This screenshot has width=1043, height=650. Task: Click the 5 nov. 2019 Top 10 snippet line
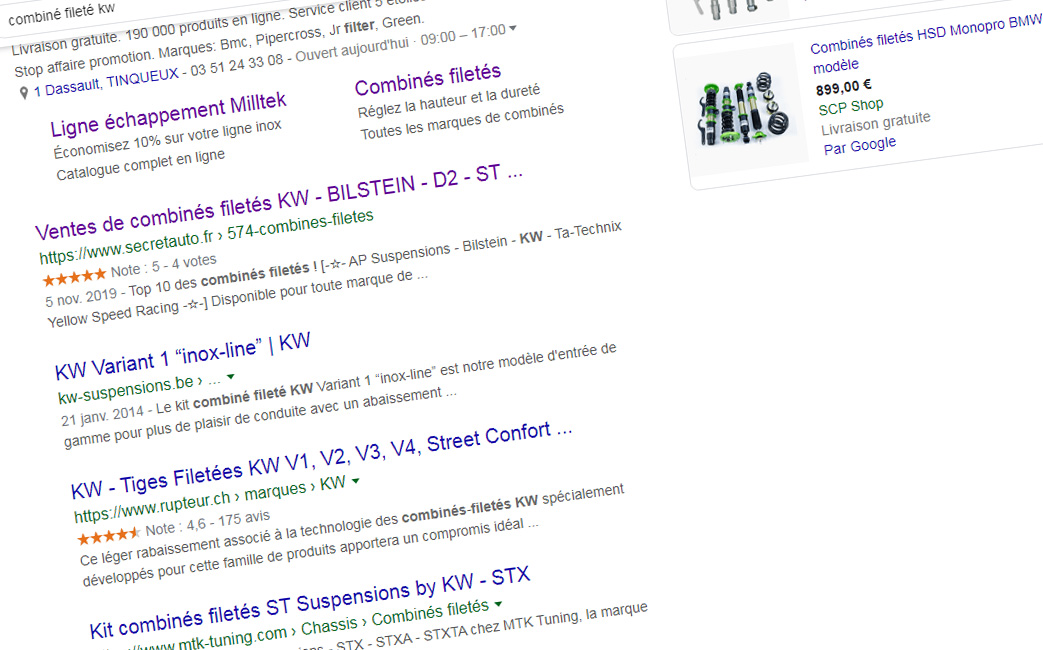(333, 265)
